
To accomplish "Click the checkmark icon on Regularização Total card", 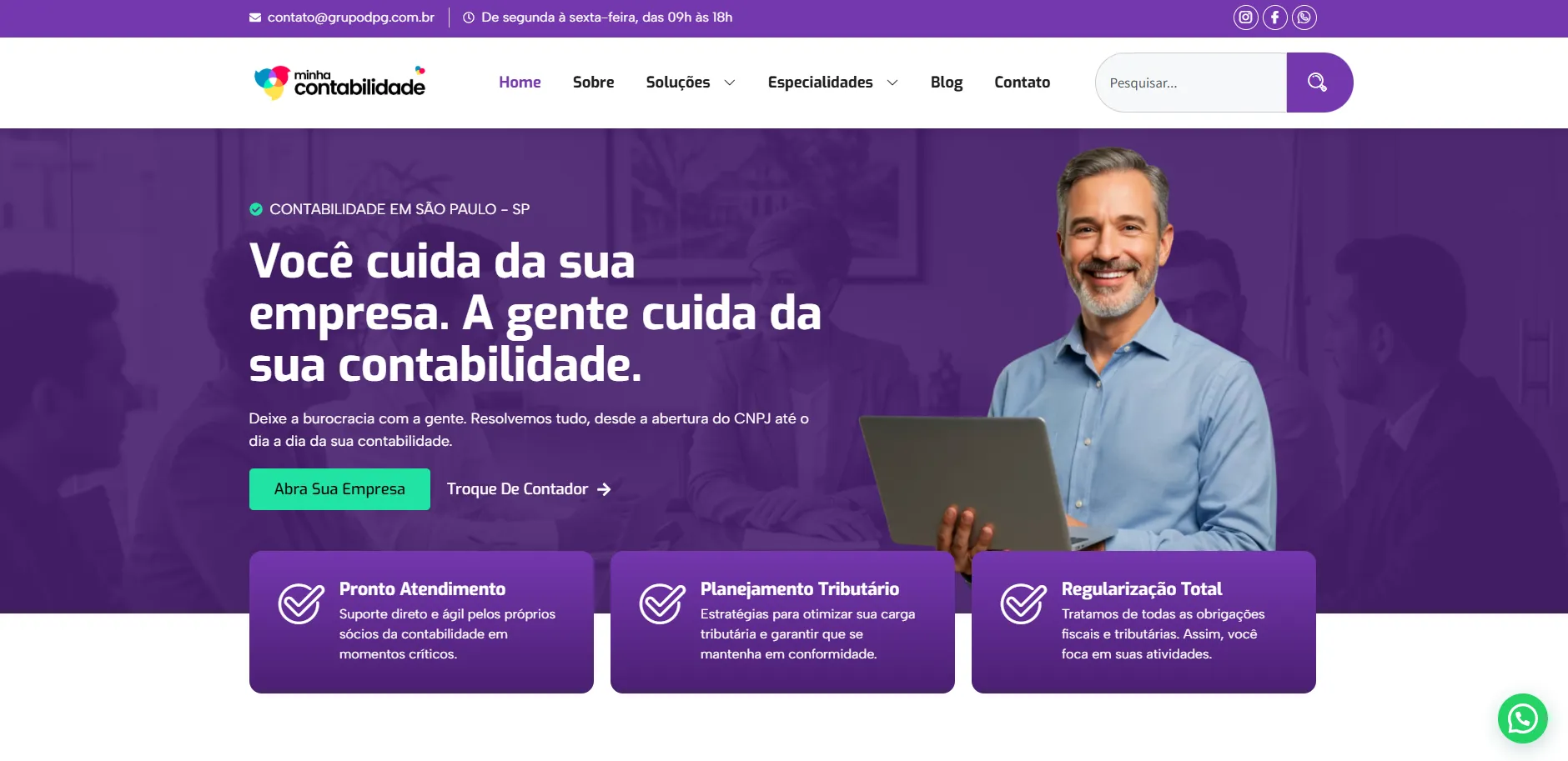I will pyautogui.click(x=1023, y=603).
